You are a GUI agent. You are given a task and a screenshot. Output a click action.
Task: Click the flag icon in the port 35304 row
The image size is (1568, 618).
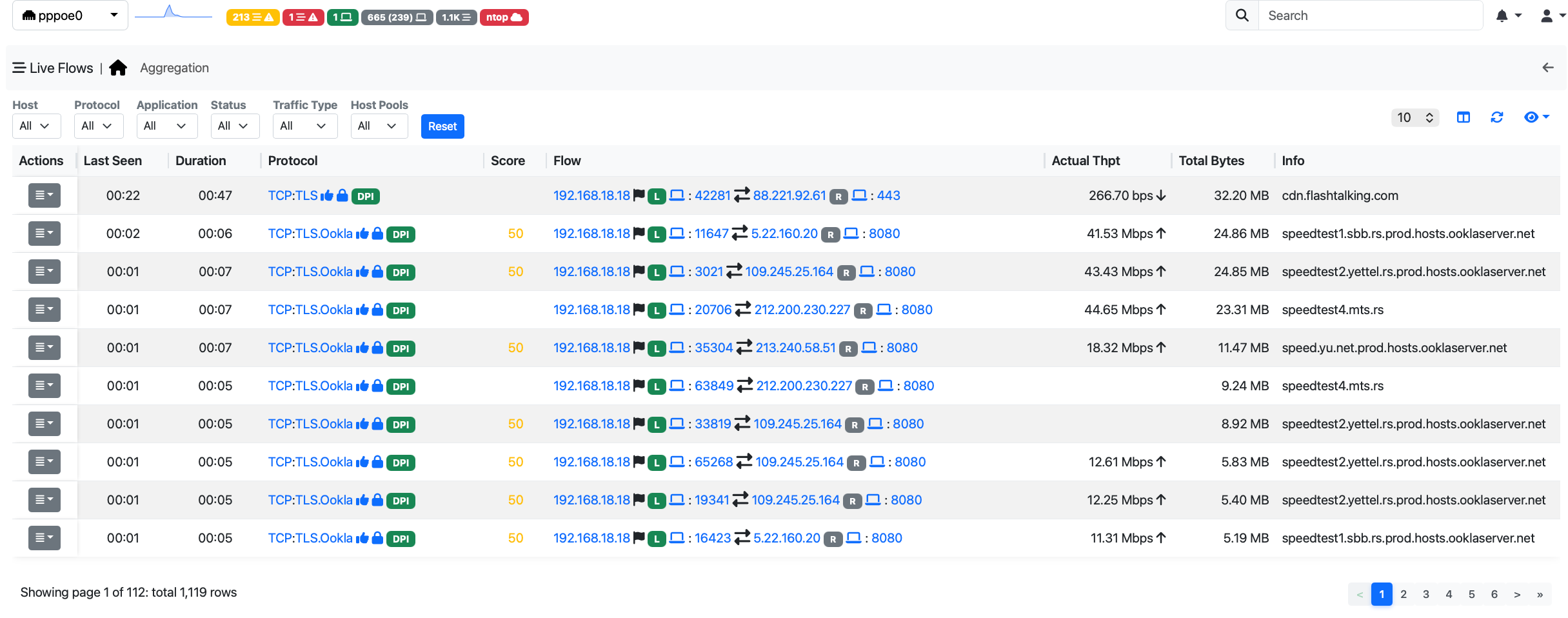[x=639, y=348]
